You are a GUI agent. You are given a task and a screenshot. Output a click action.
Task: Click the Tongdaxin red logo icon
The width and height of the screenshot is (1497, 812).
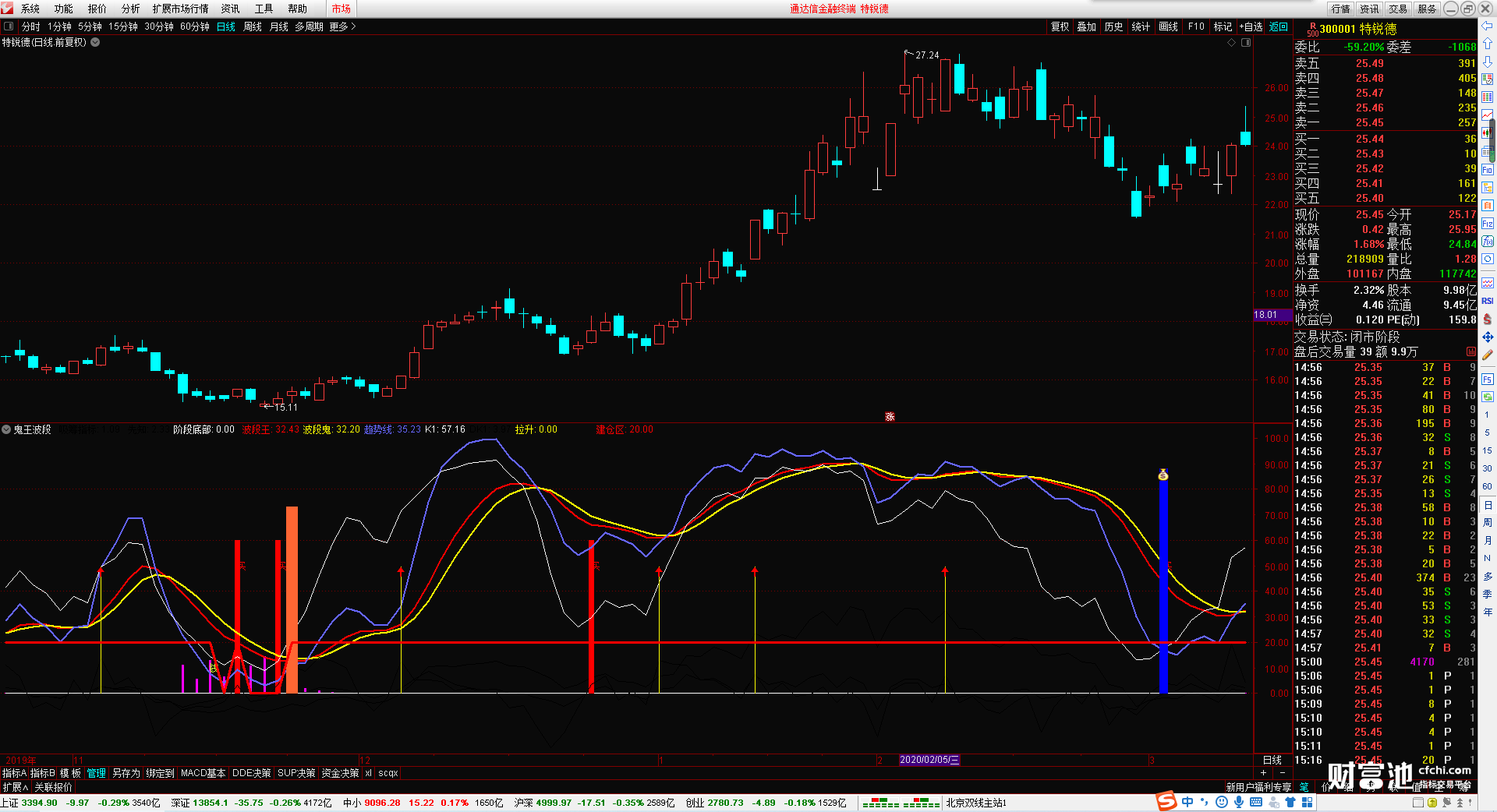coord(7,9)
